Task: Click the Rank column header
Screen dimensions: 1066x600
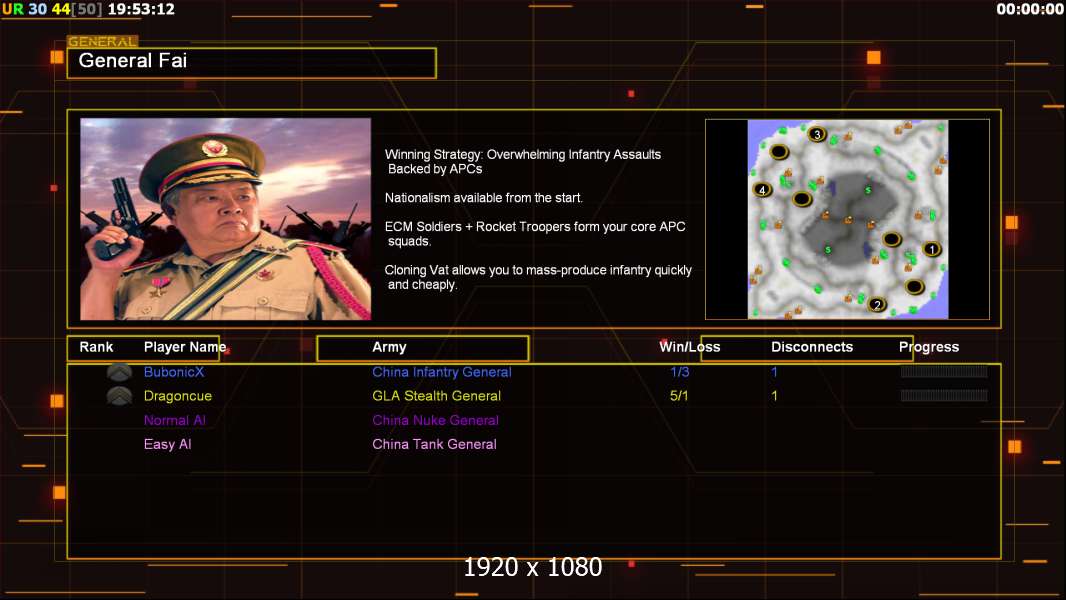Action: click(96, 347)
